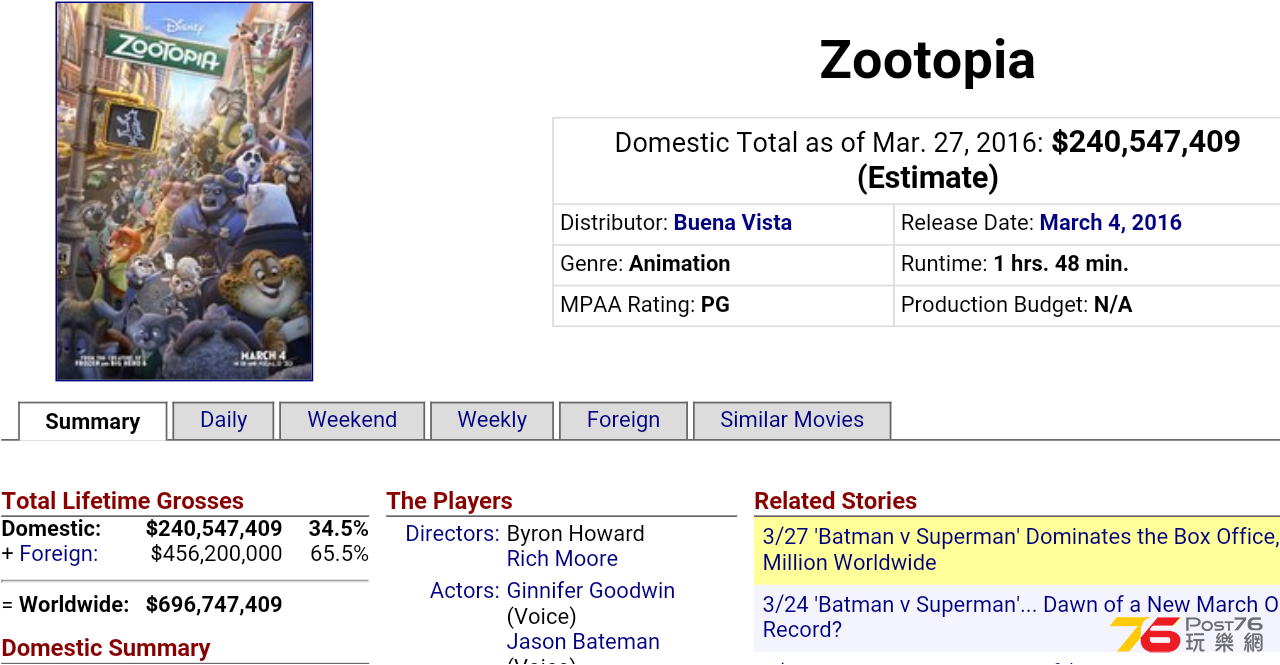Click the Zootopia page title
1280x665 pixels.
point(927,60)
